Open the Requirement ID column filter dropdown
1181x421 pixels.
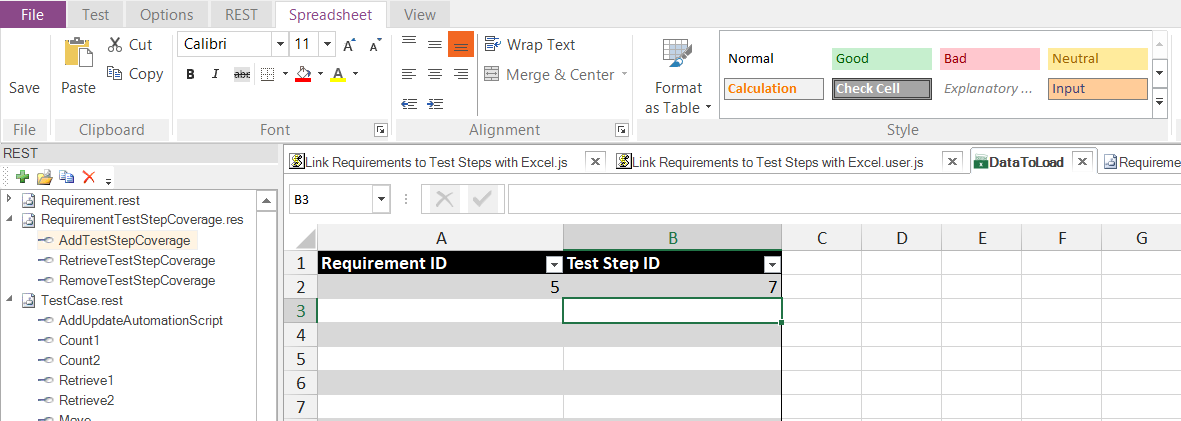(x=554, y=264)
